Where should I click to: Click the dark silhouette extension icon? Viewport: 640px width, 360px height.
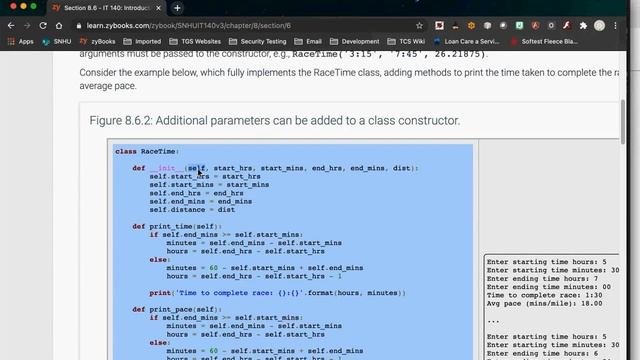(455, 25)
